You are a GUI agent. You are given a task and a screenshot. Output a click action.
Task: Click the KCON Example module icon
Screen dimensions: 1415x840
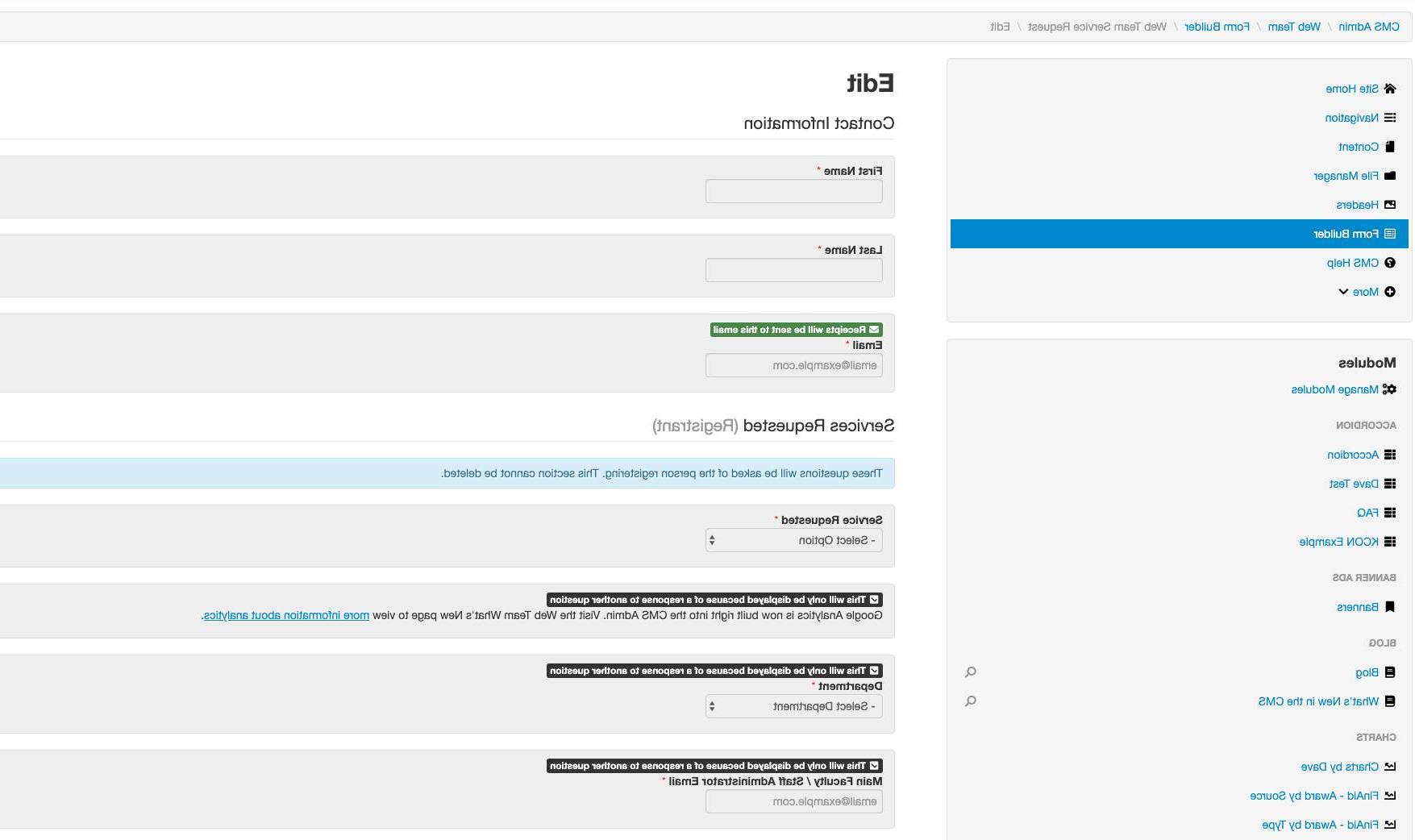pos(1390,542)
